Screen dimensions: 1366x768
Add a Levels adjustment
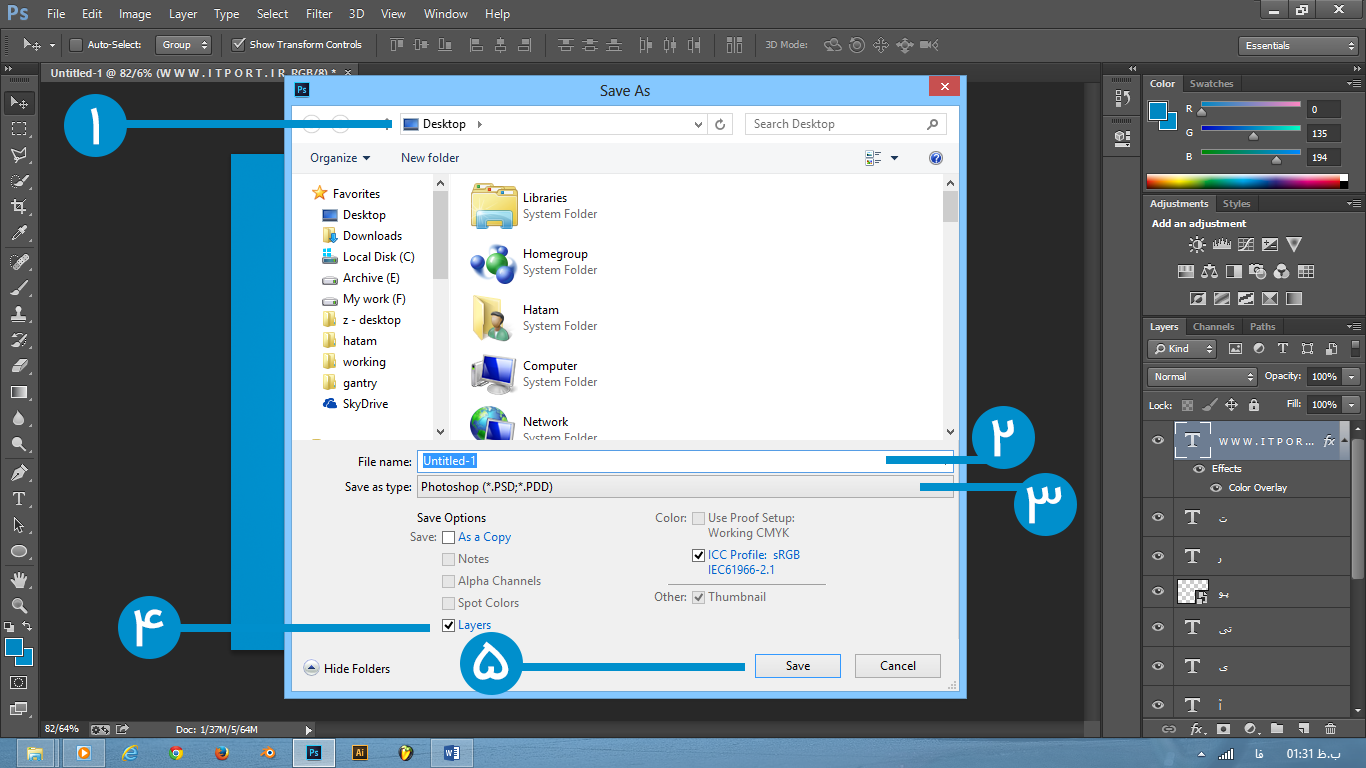[x=1221, y=244]
